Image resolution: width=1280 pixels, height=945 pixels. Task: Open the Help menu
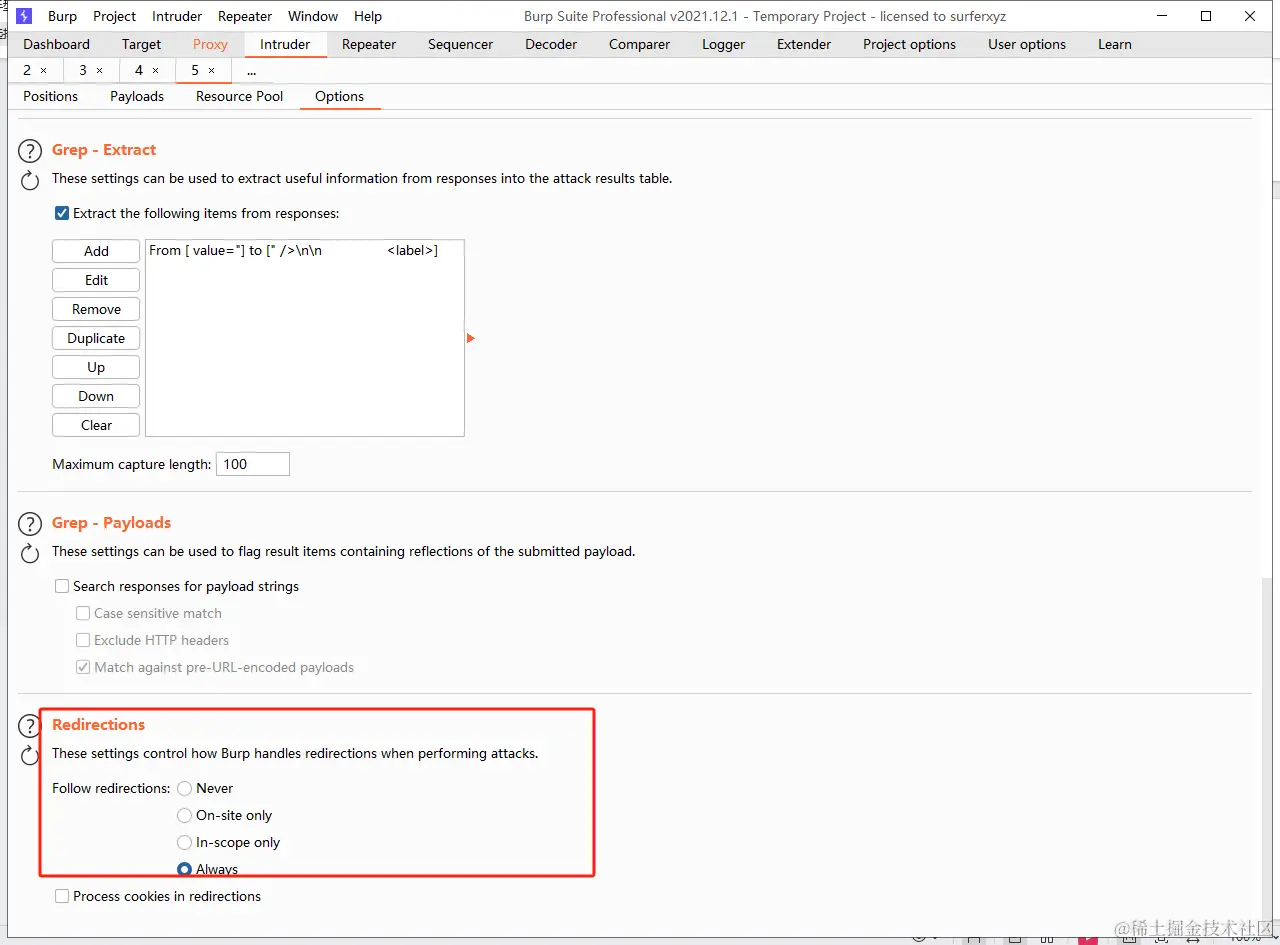click(368, 16)
